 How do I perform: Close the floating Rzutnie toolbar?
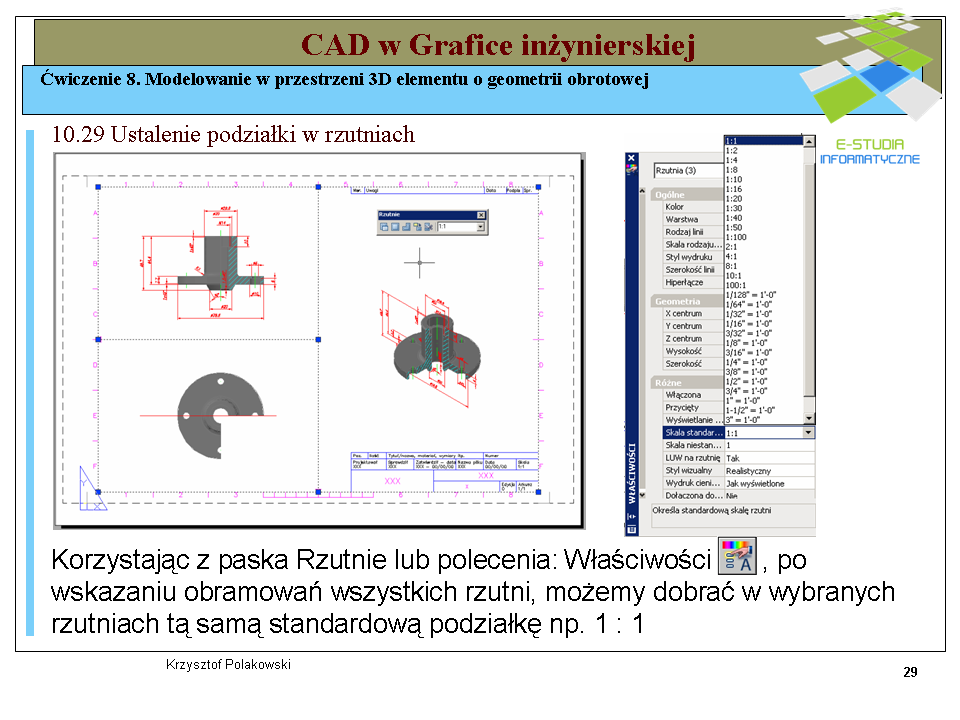click(x=481, y=215)
